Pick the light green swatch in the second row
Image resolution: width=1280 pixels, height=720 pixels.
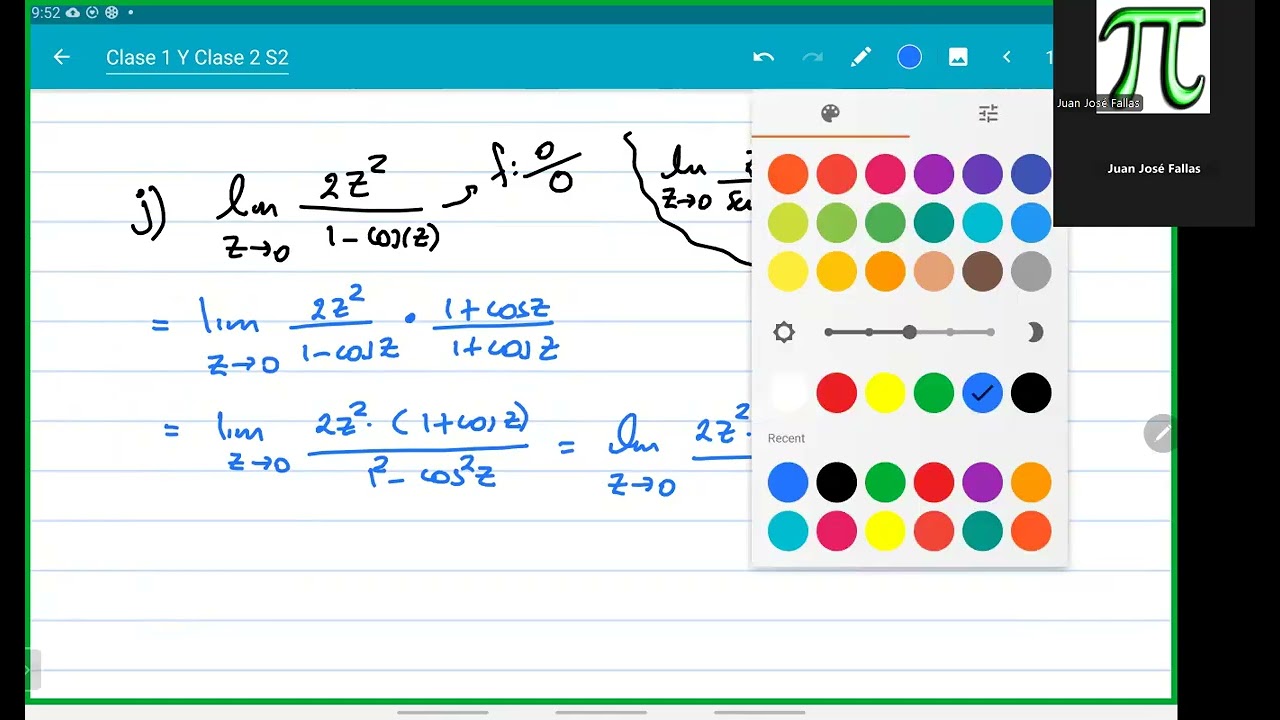837,223
